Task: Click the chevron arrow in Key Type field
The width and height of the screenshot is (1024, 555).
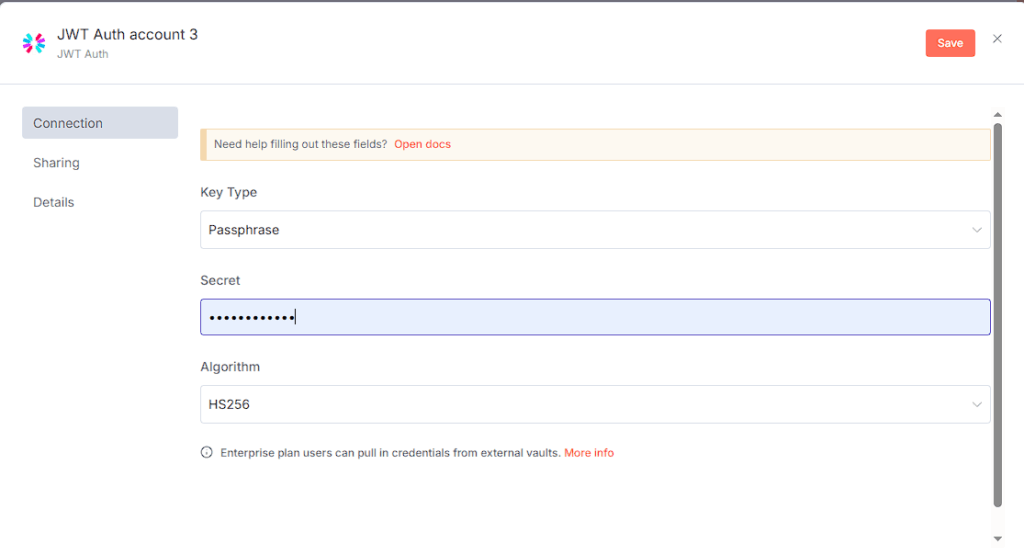Action: pos(977,230)
